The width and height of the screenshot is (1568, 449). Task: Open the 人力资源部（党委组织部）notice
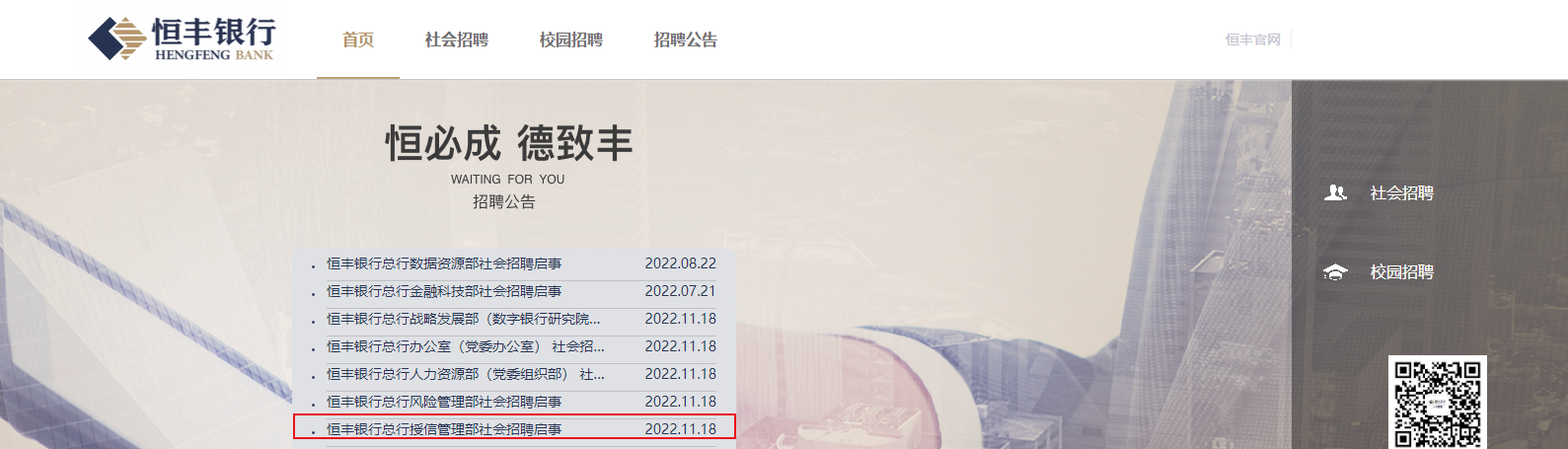(x=466, y=374)
